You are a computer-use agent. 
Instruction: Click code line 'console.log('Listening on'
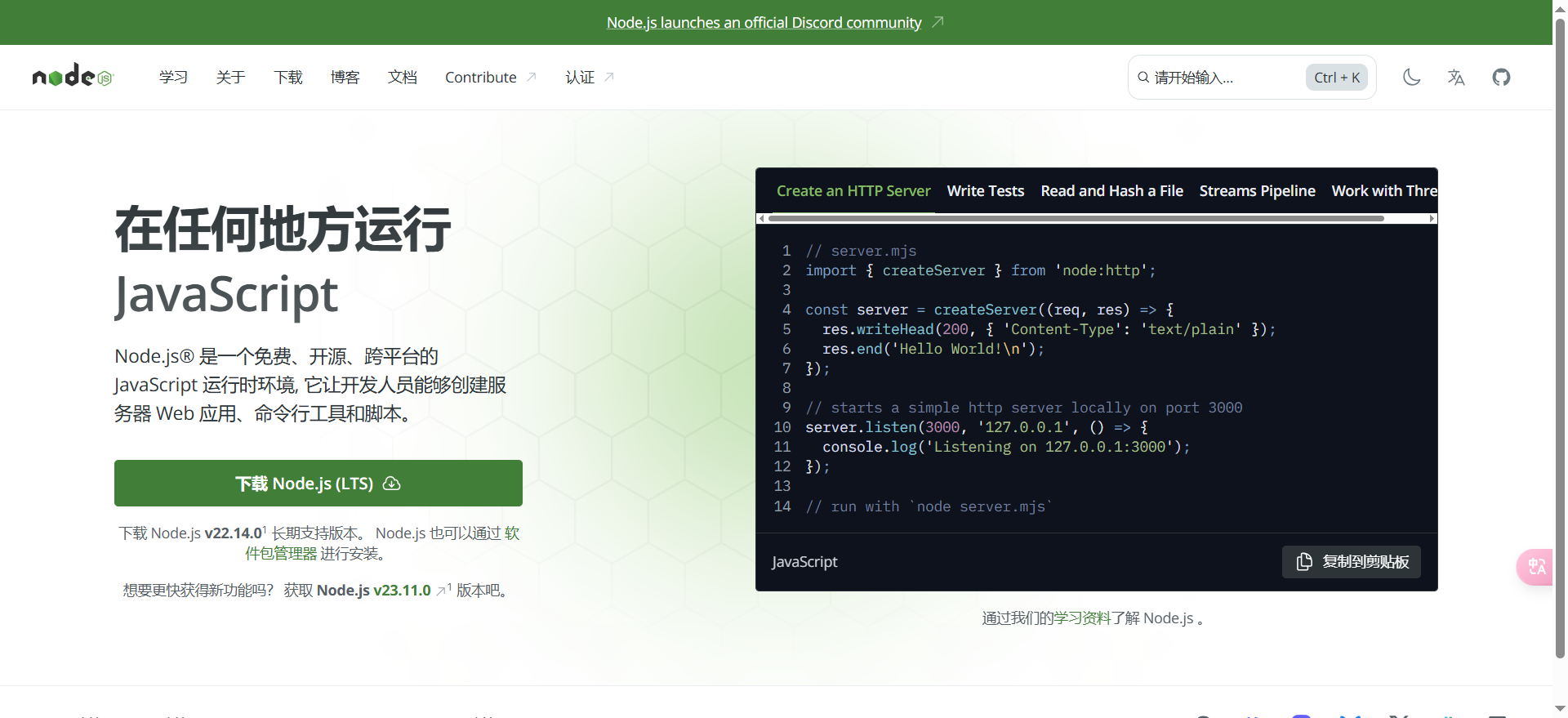[x=1006, y=447]
